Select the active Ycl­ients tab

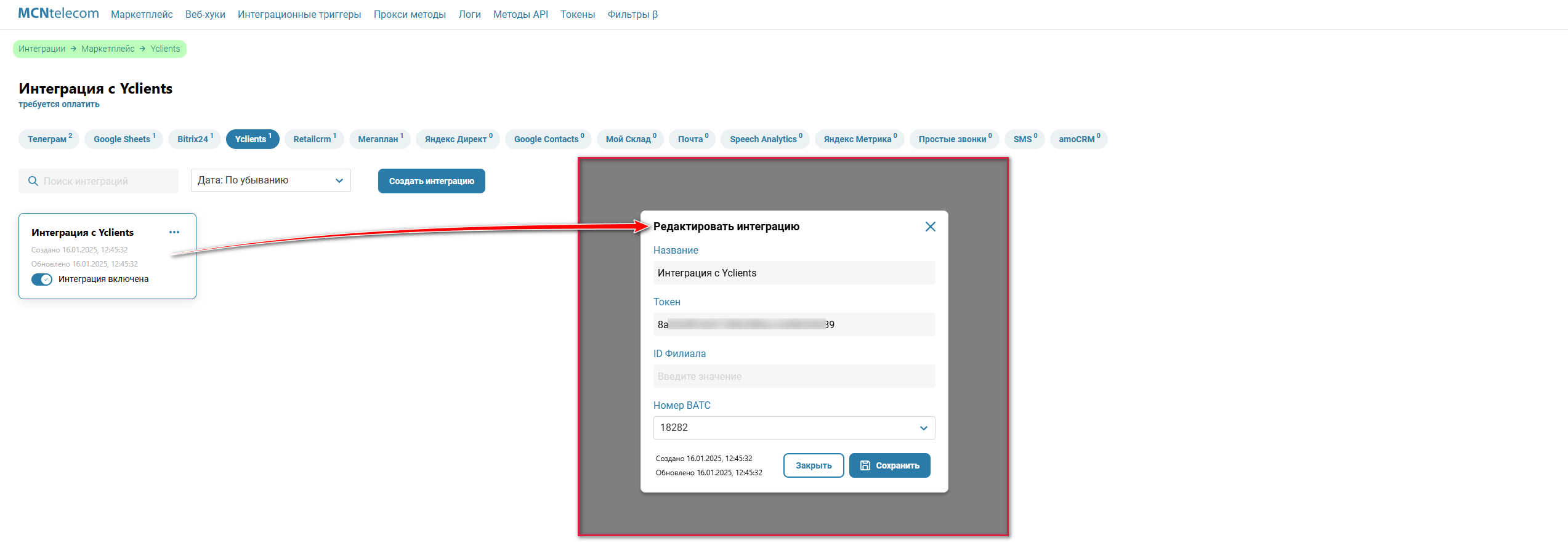pyautogui.click(x=253, y=139)
